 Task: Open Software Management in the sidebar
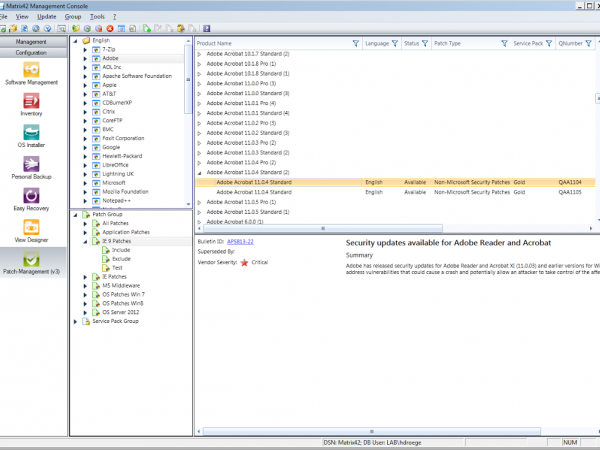31,73
